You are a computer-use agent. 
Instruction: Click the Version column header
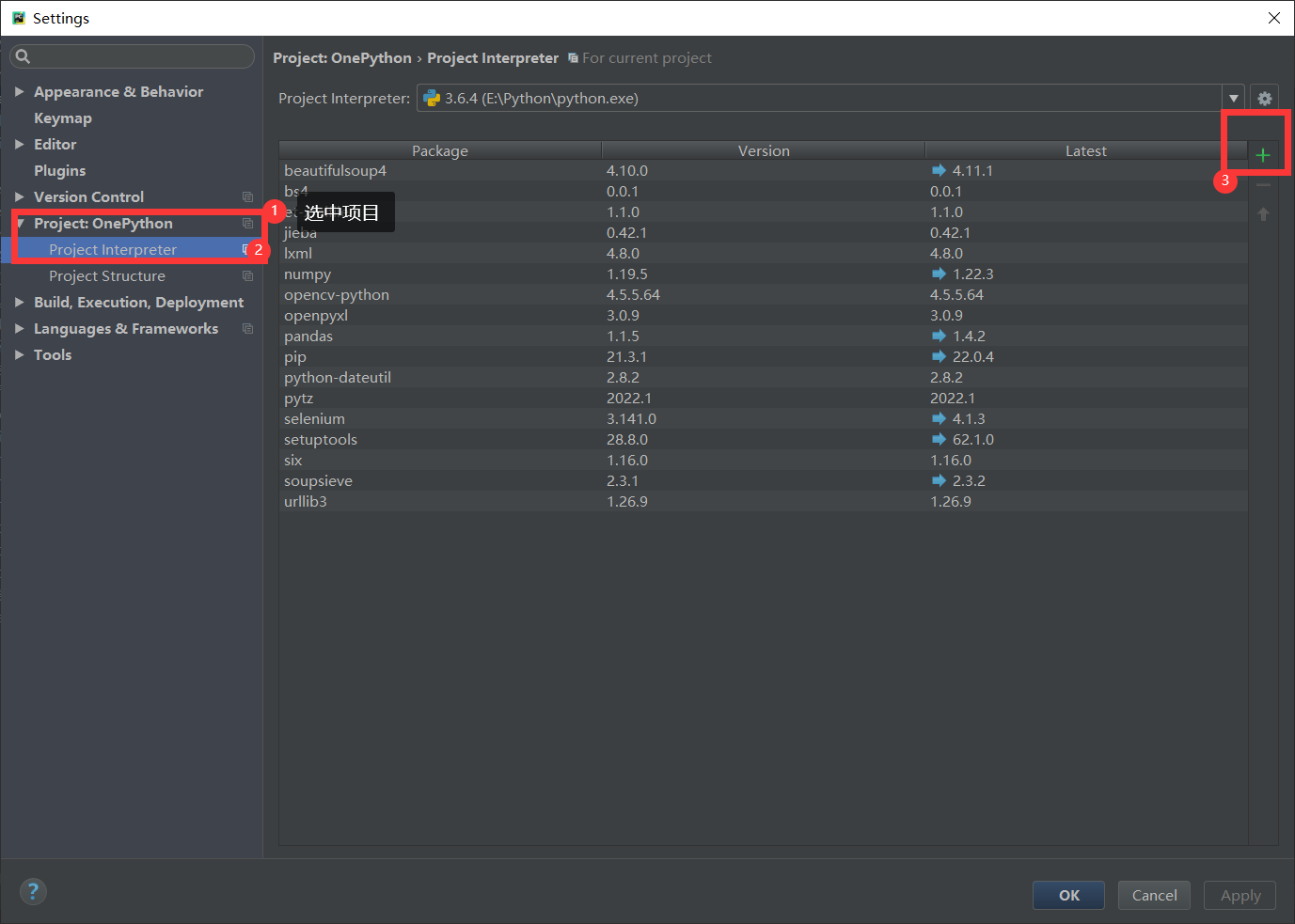(x=764, y=150)
